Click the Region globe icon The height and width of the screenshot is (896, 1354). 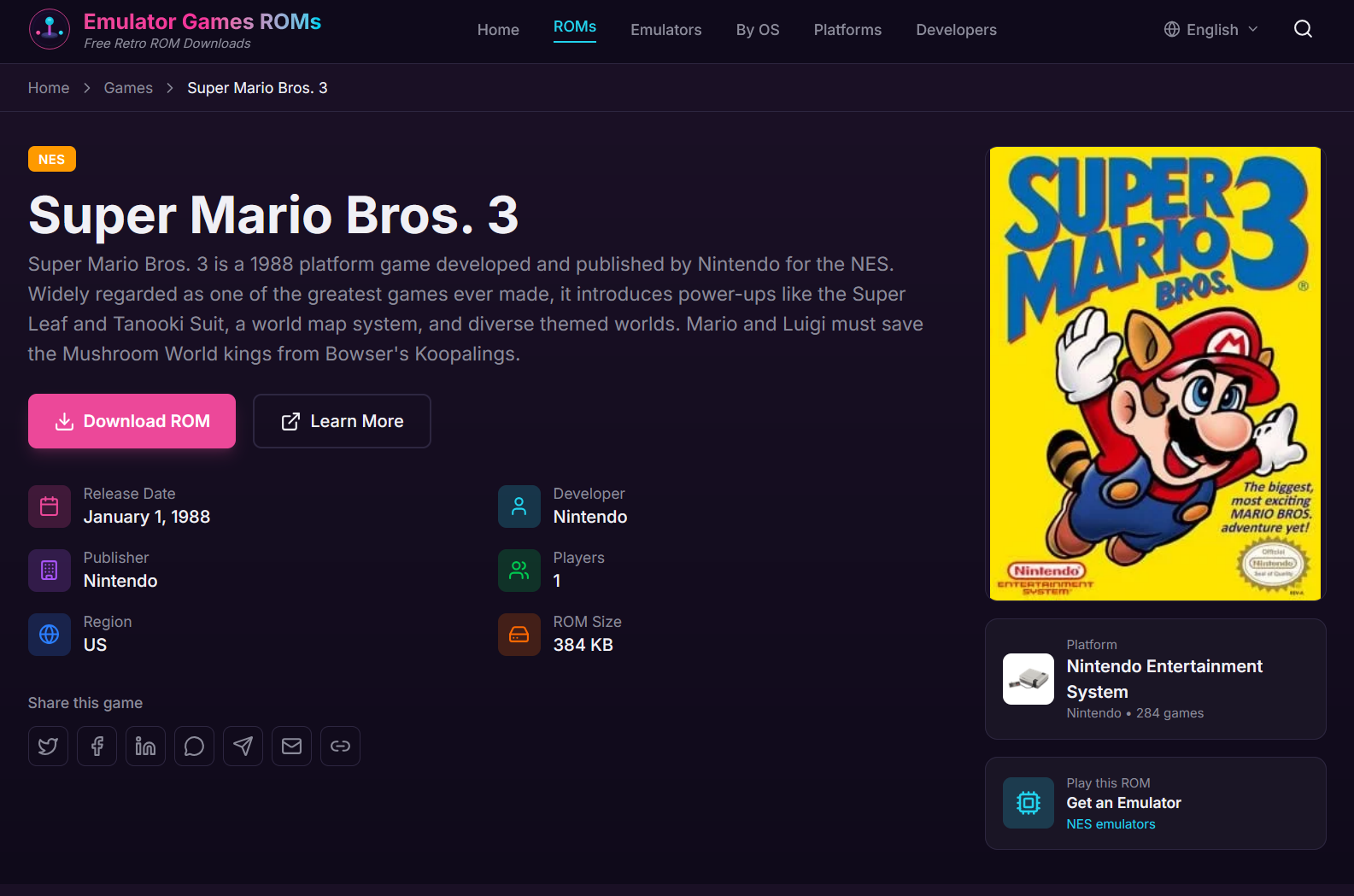[50, 635]
